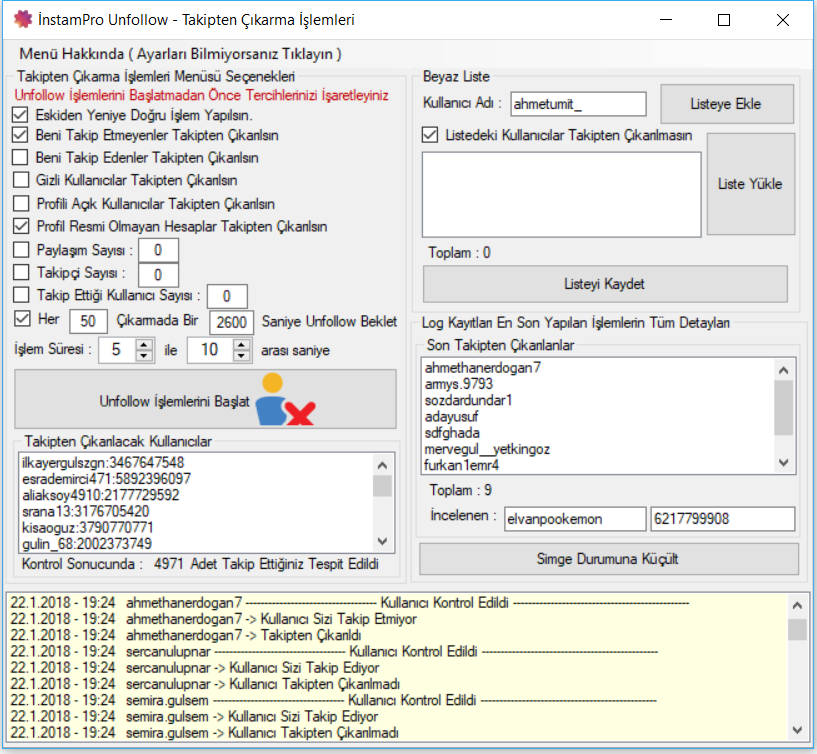Check Gizli Kullanıcılar Takipten Çıkarılsın

click(x=20, y=180)
